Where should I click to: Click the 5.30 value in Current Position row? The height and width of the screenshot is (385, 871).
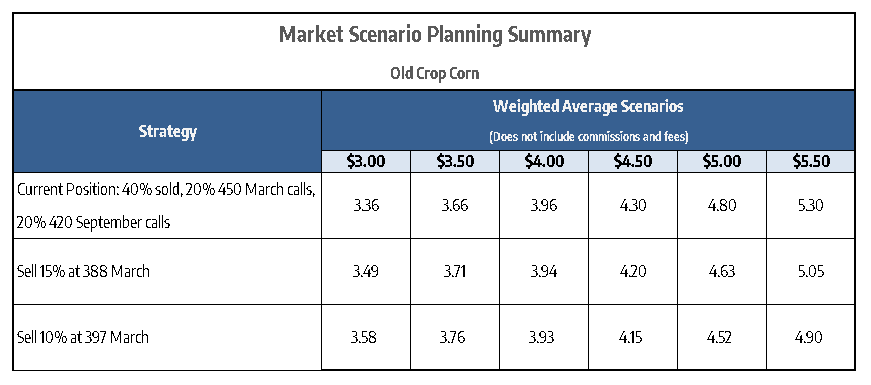[x=810, y=206]
